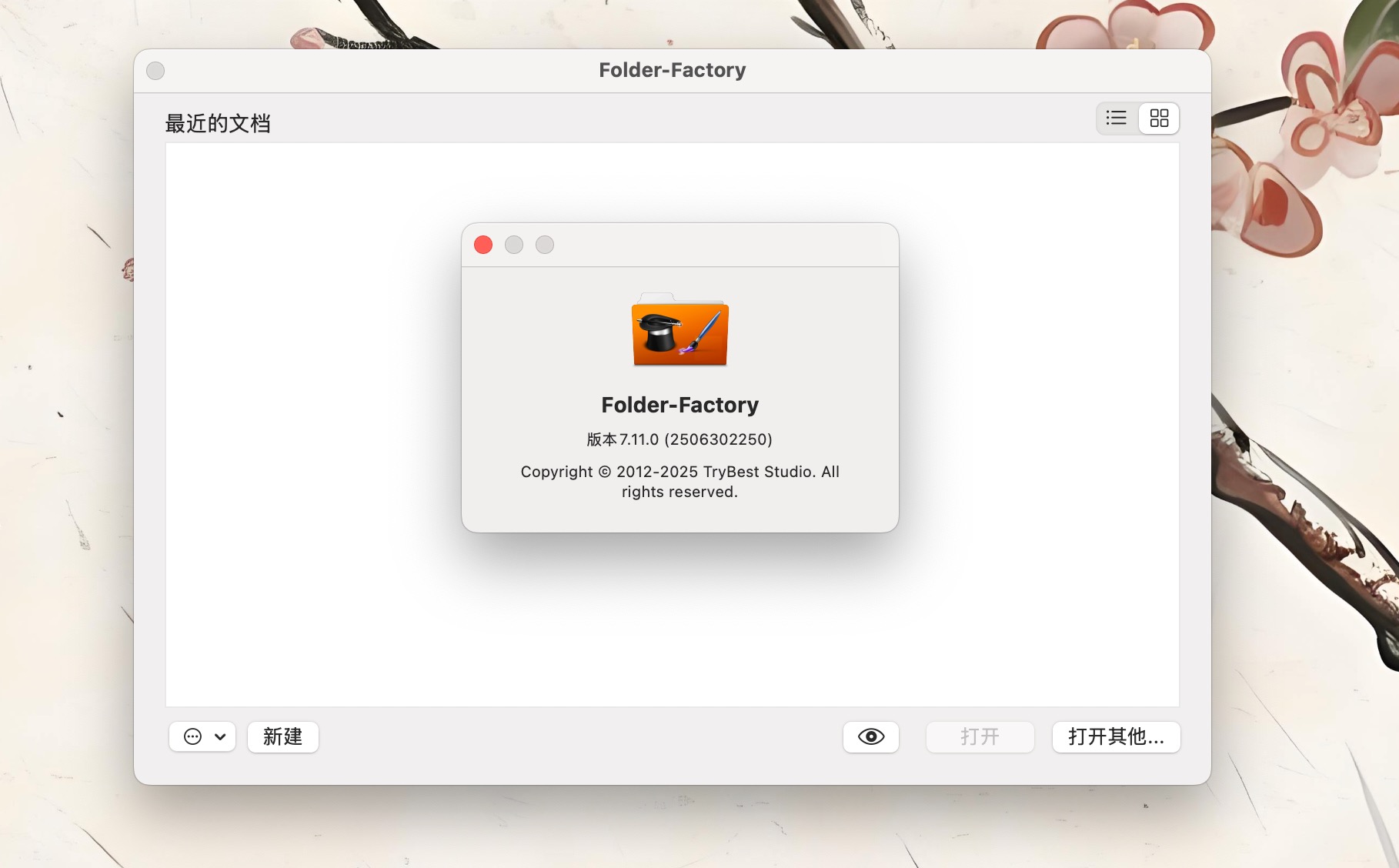Image resolution: width=1399 pixels, height=868 pixels.
Task: Click the 新建 (New) button
Action: pyautogui.click(x=283, y=736)
